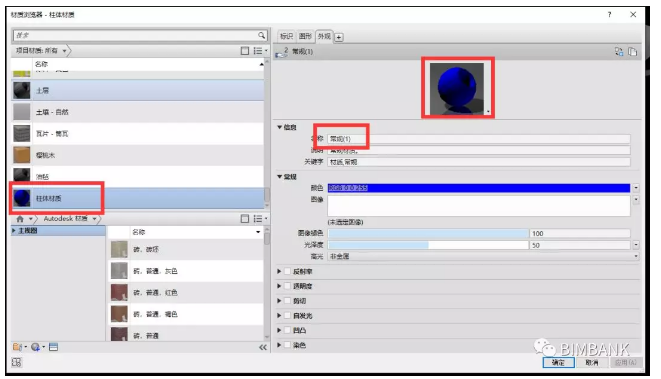Screen dimensions: 661x379
Task: Click the duplicate asset icon
Action: 632,52
